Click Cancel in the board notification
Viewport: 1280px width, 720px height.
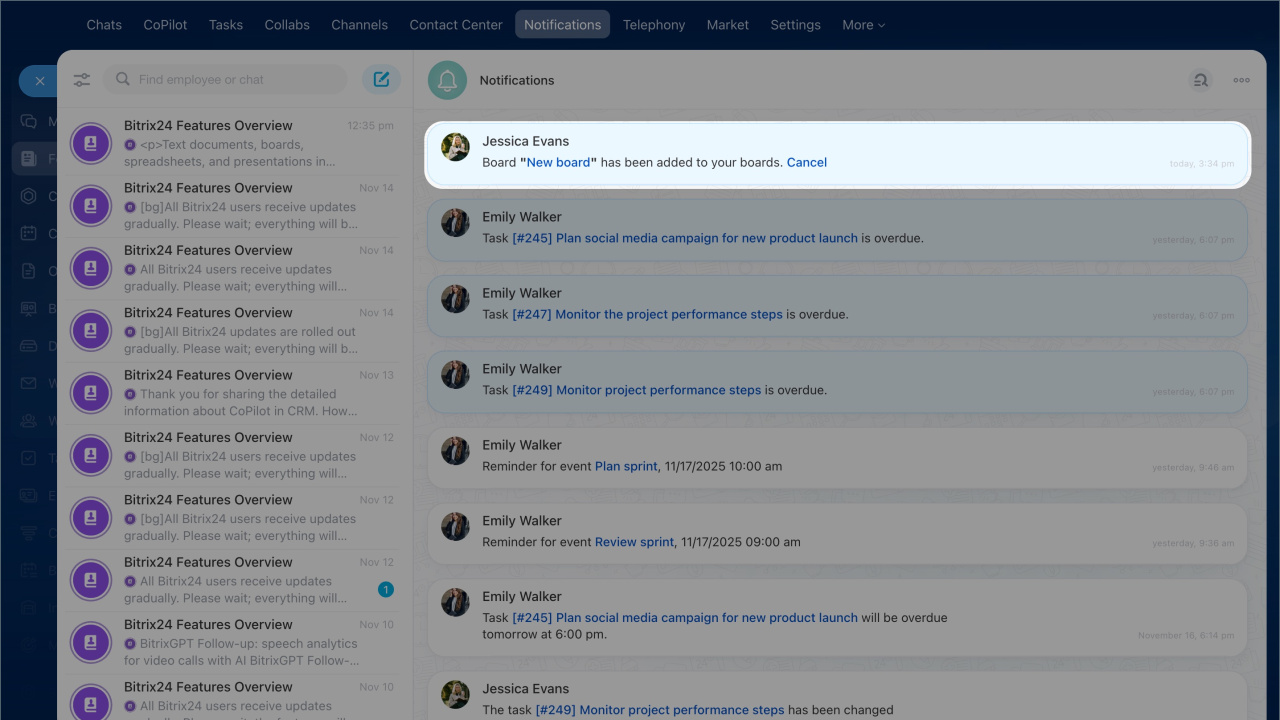[806, 162]
